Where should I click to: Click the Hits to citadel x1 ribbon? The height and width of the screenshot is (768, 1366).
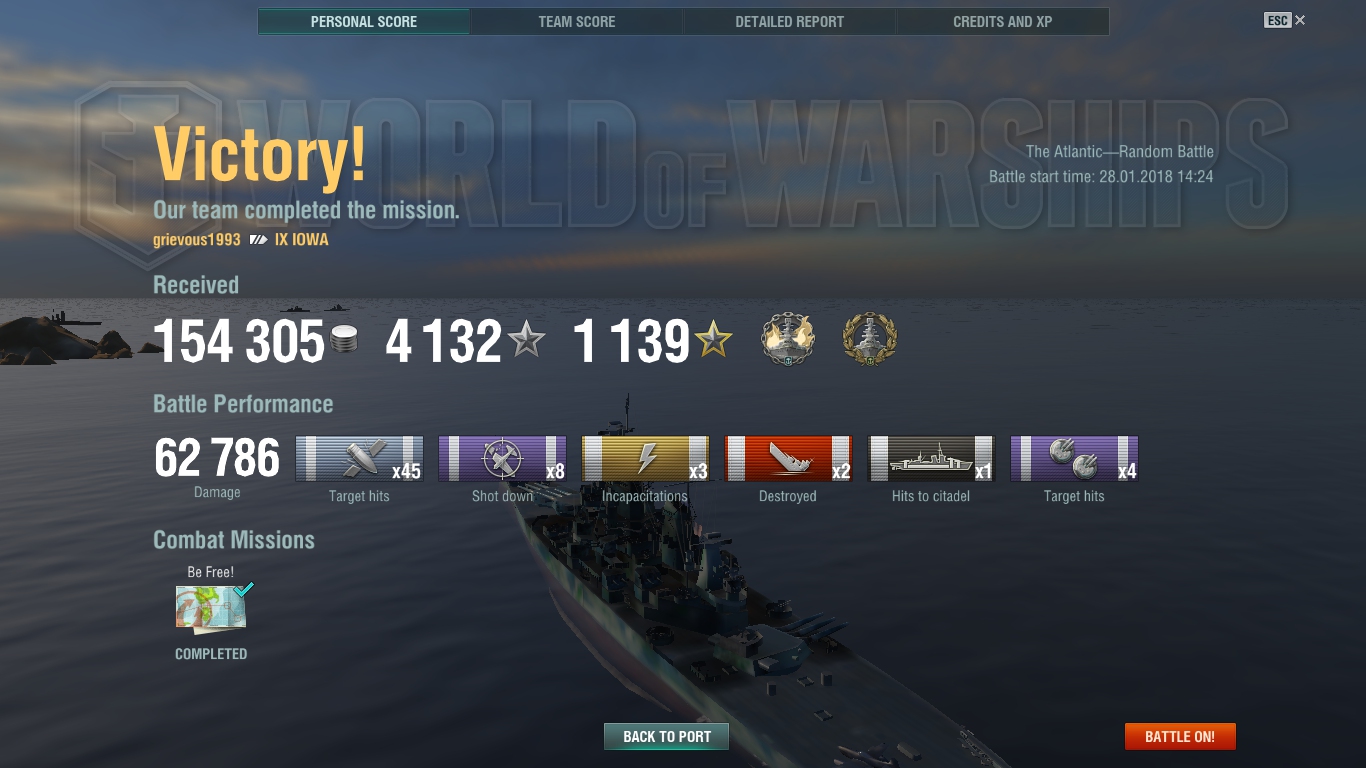click(931, 459)
